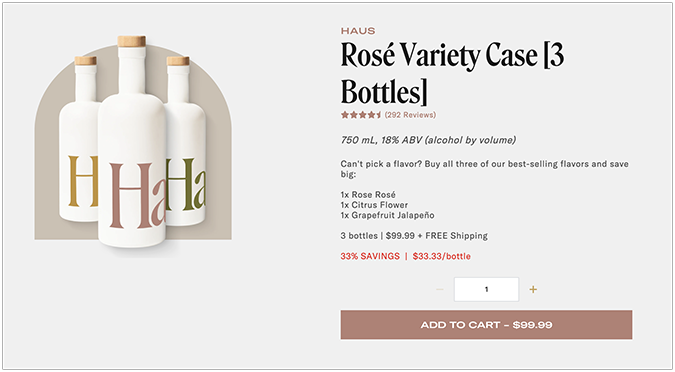Click the 33% SAVINGS red text
Image resolution: width=675 pixels, height=372 pixels.
coord(370,256)
